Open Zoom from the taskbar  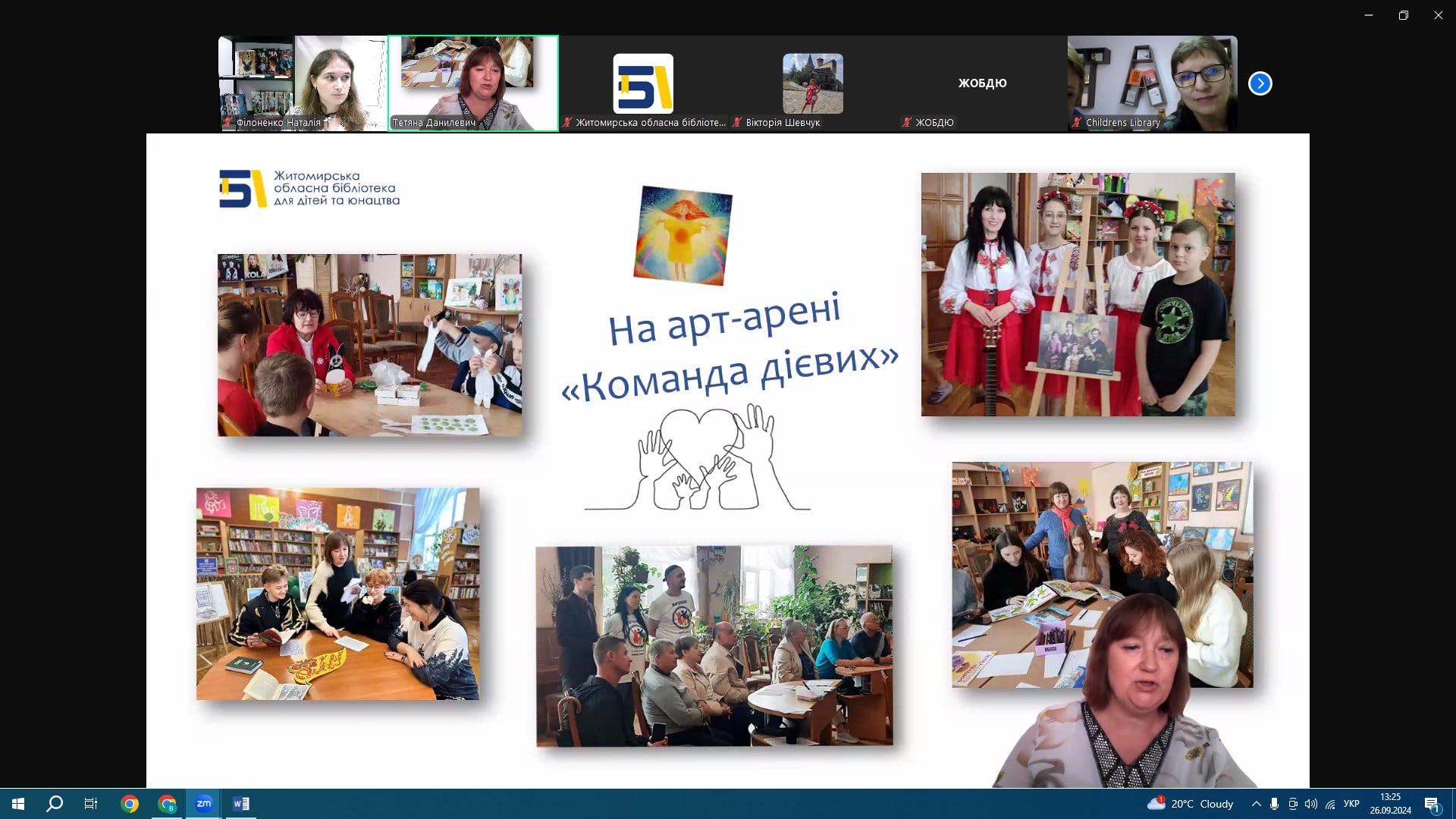pyautogui.click(x=203, y=804)
